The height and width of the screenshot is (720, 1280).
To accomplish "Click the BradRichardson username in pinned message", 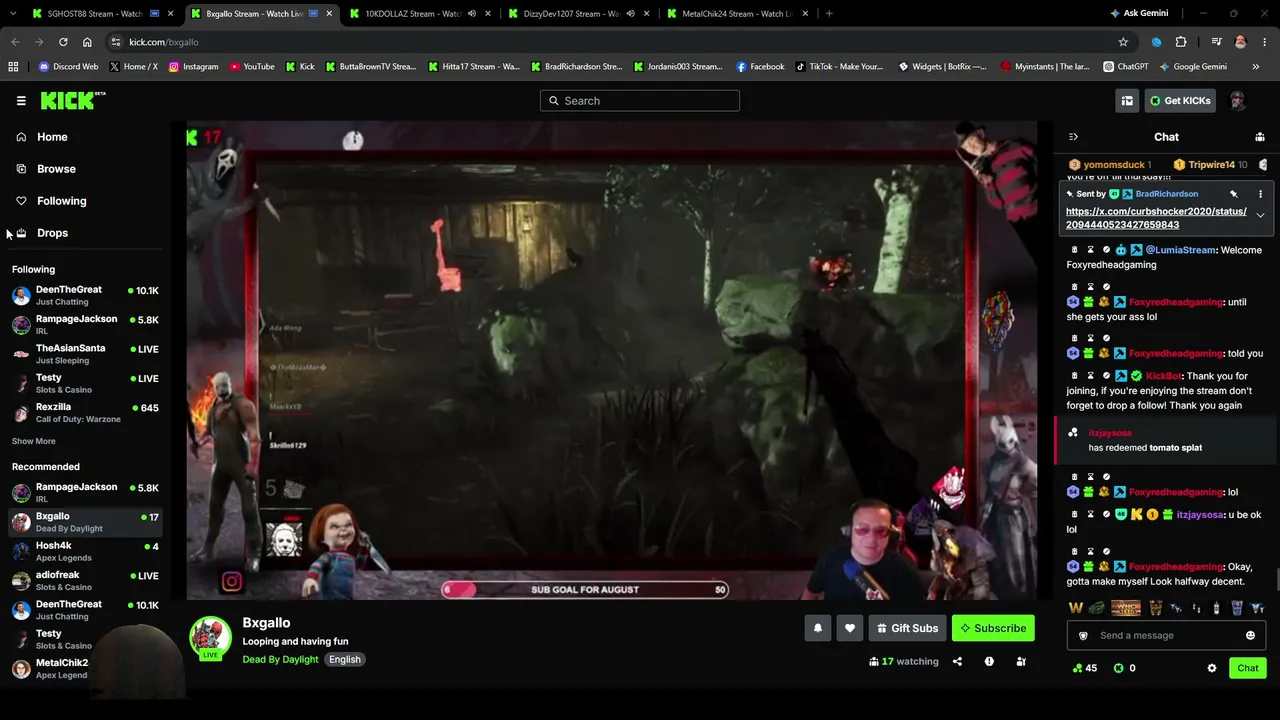I will click(1167, 194).
